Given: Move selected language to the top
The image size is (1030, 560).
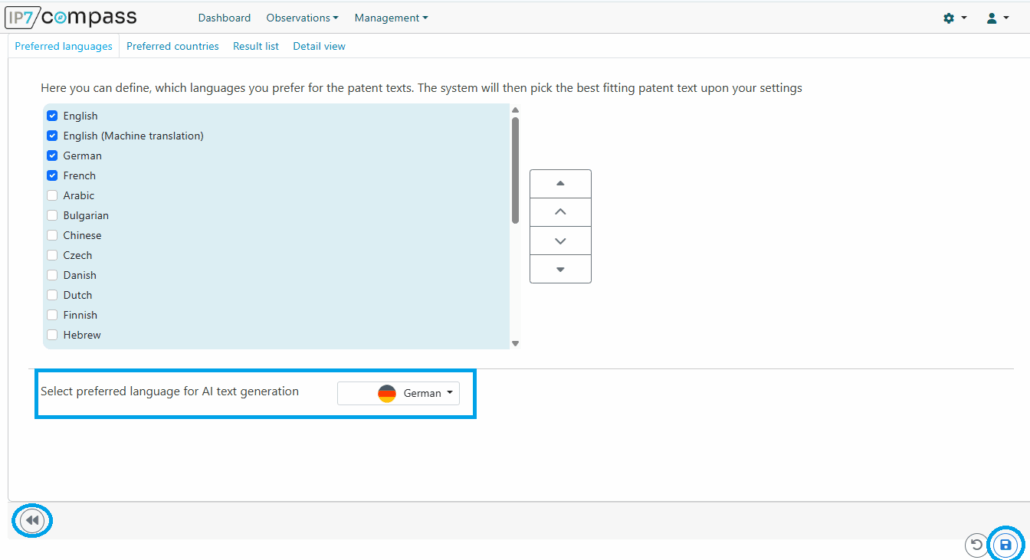Looking at the screenshot, I should click(560, 184).
